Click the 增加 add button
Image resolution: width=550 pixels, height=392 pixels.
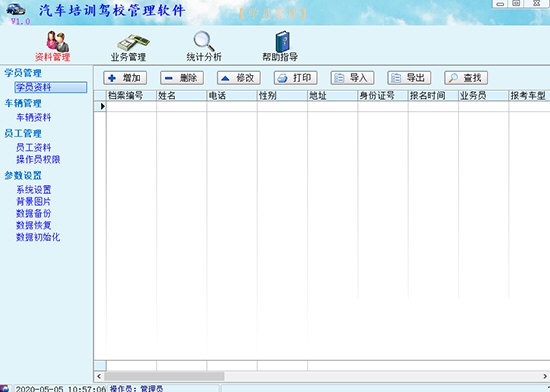click(125, 78)
